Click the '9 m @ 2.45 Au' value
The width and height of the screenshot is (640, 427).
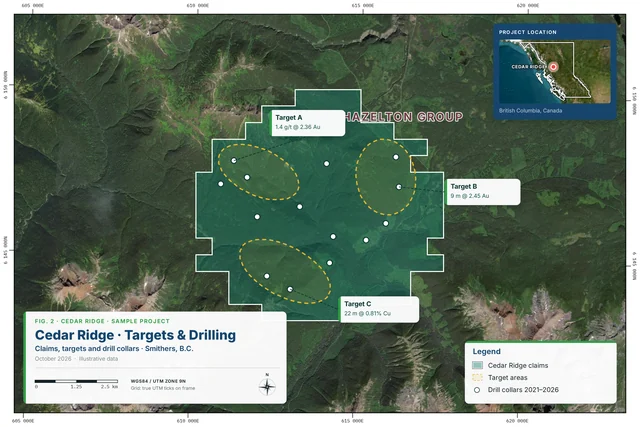click(x=470, y=196)
